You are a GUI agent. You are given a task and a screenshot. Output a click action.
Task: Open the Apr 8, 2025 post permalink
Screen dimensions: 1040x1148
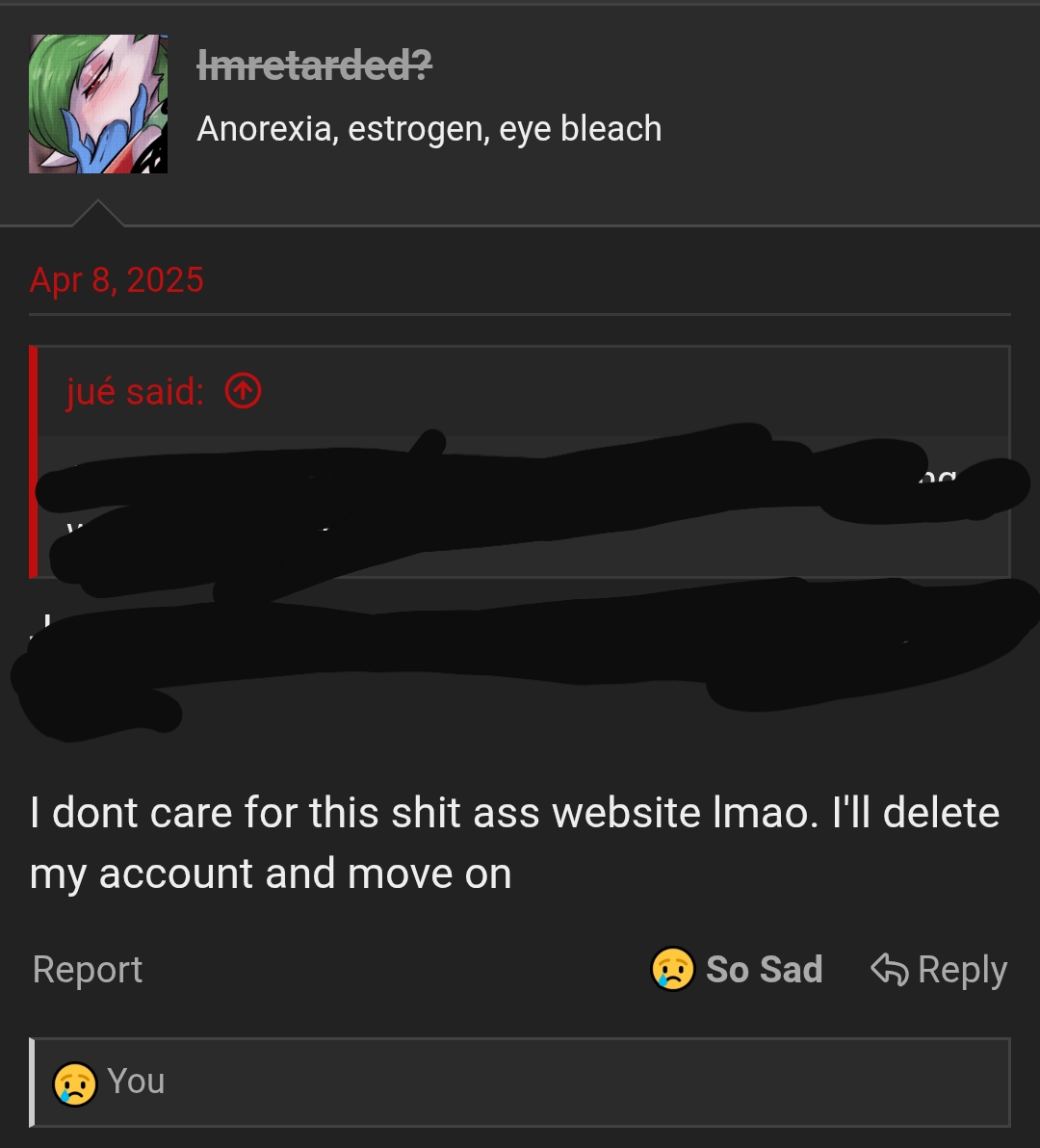click(117, 280)
